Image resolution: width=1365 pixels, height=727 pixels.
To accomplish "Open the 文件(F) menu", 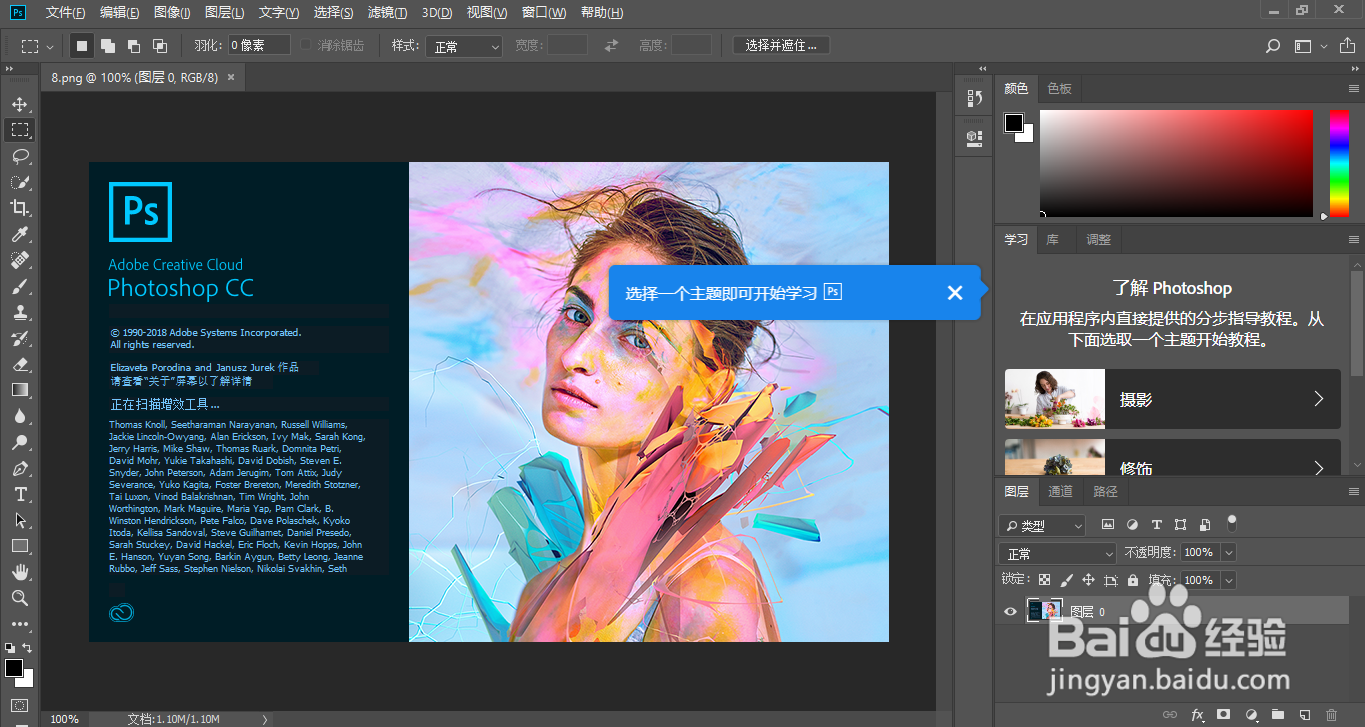I will click(x=66, y=13).
